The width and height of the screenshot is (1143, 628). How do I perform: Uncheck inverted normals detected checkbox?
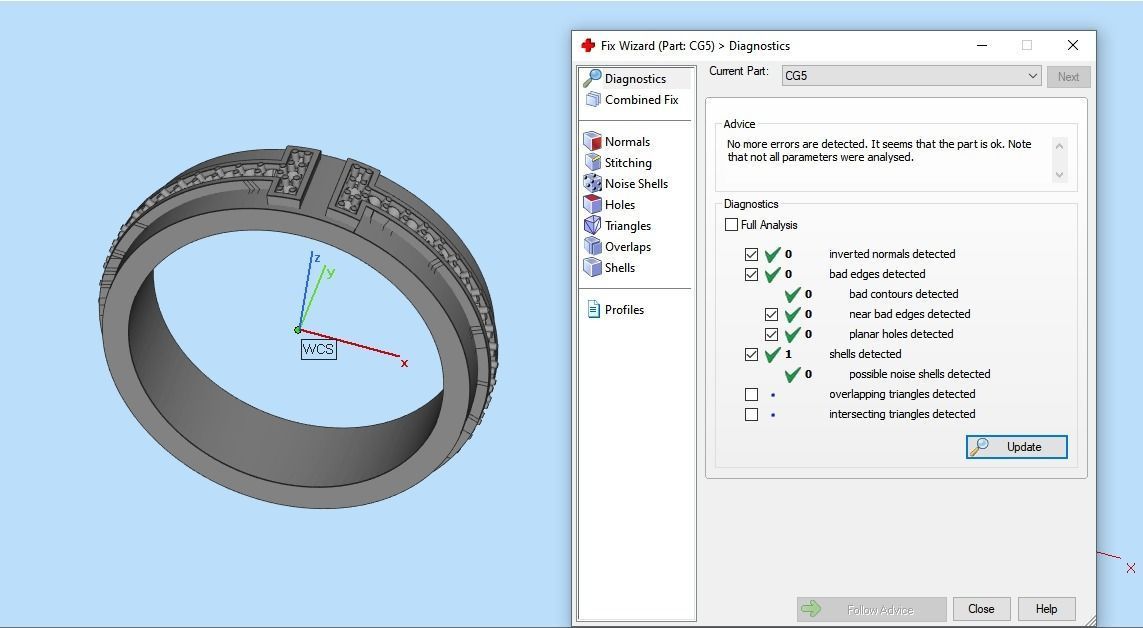pos(752,254)
